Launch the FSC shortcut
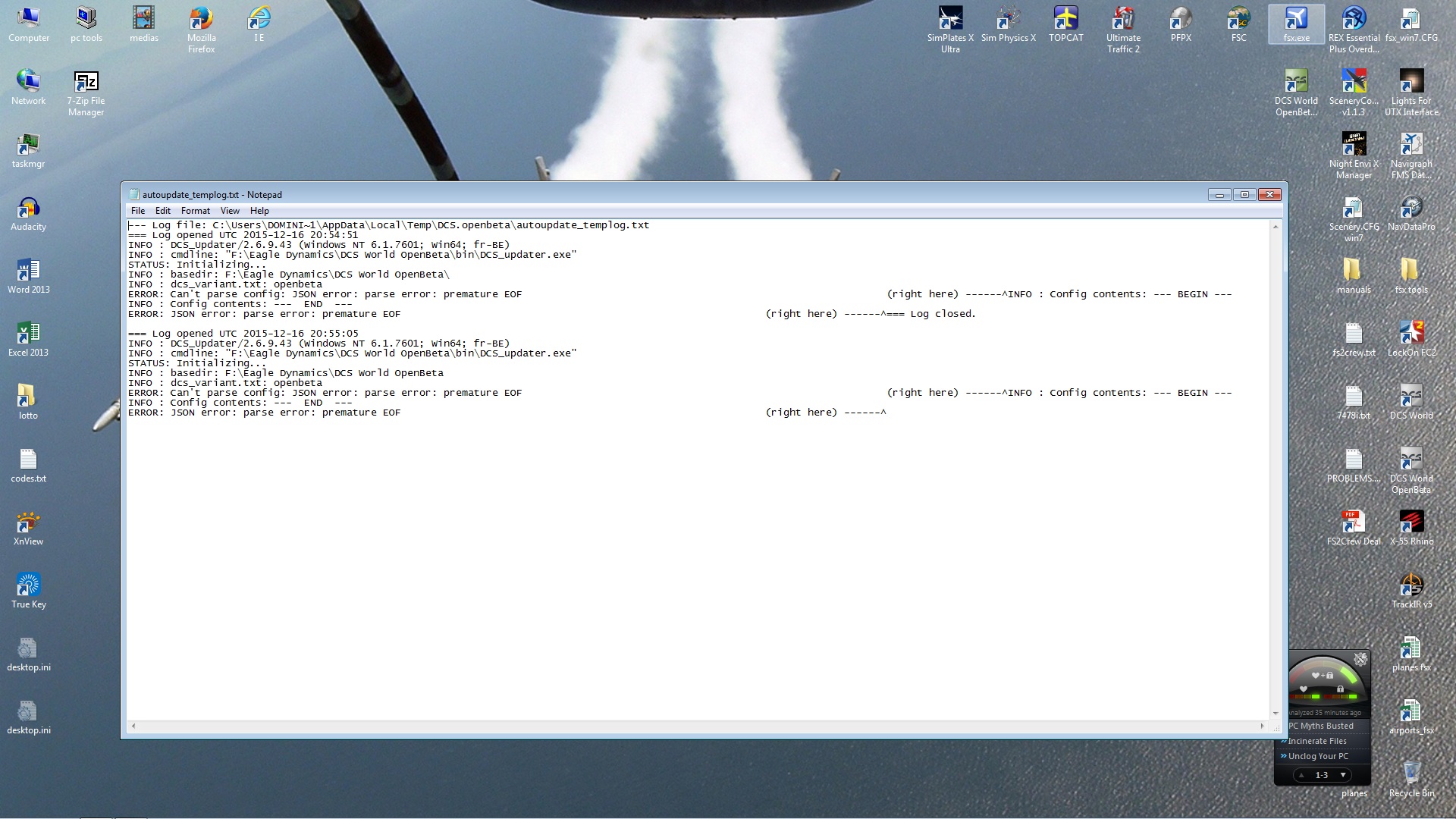1456x819 pixels. pos(1238,24)
